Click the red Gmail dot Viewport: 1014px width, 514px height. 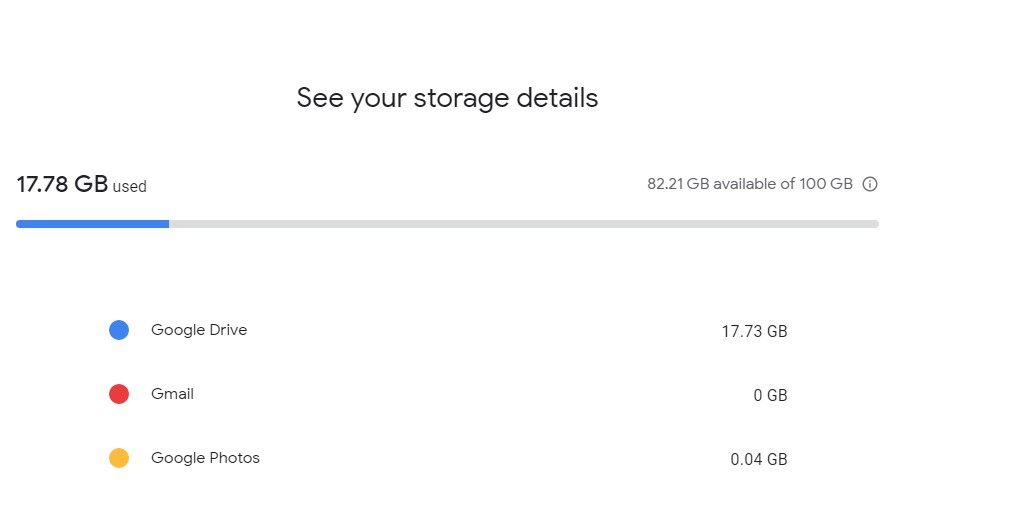(x=119, y=394)
